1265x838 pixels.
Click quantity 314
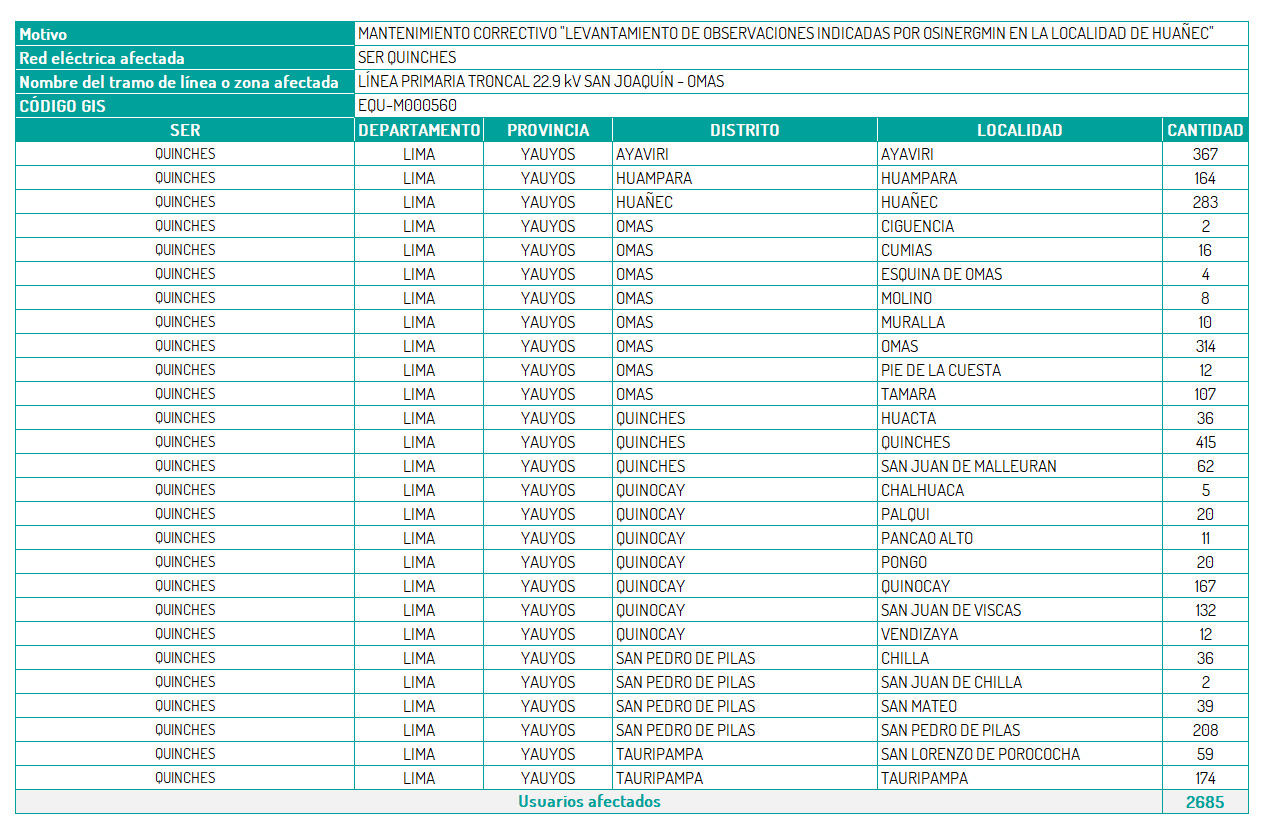tap(1205, 346)
